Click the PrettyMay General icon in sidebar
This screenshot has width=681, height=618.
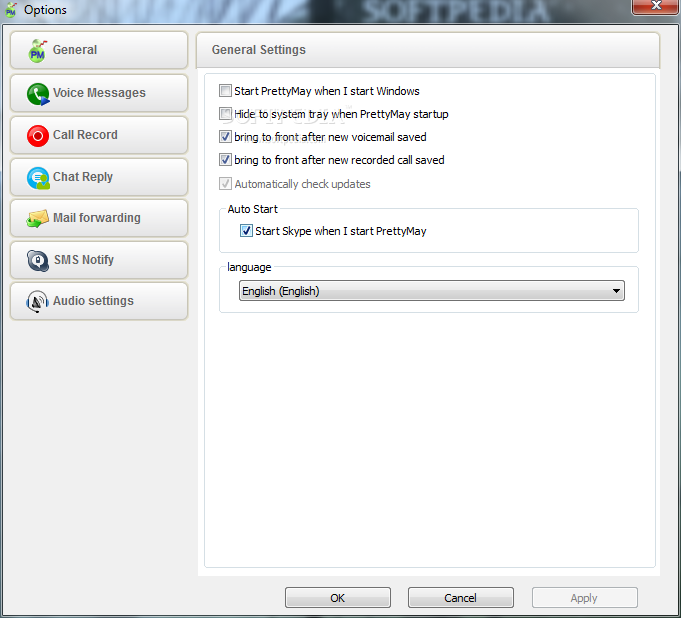click(38, 50)
